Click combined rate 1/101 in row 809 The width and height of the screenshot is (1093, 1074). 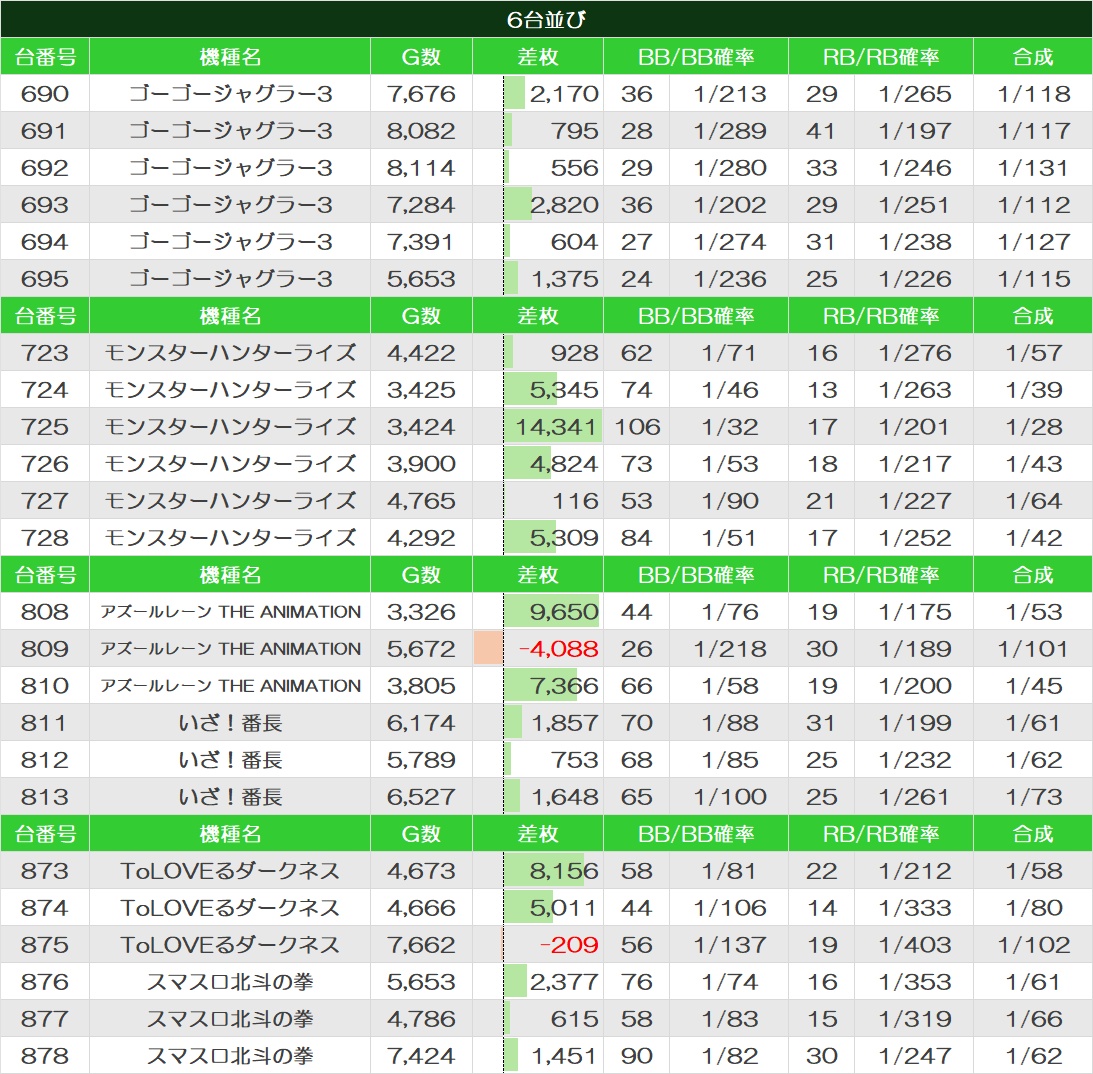tap(1033, 648)
